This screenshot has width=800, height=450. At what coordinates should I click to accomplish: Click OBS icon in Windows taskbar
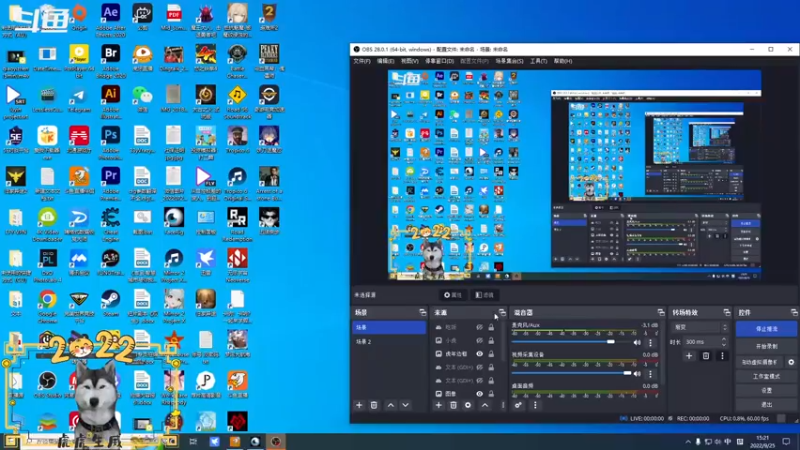276,441
